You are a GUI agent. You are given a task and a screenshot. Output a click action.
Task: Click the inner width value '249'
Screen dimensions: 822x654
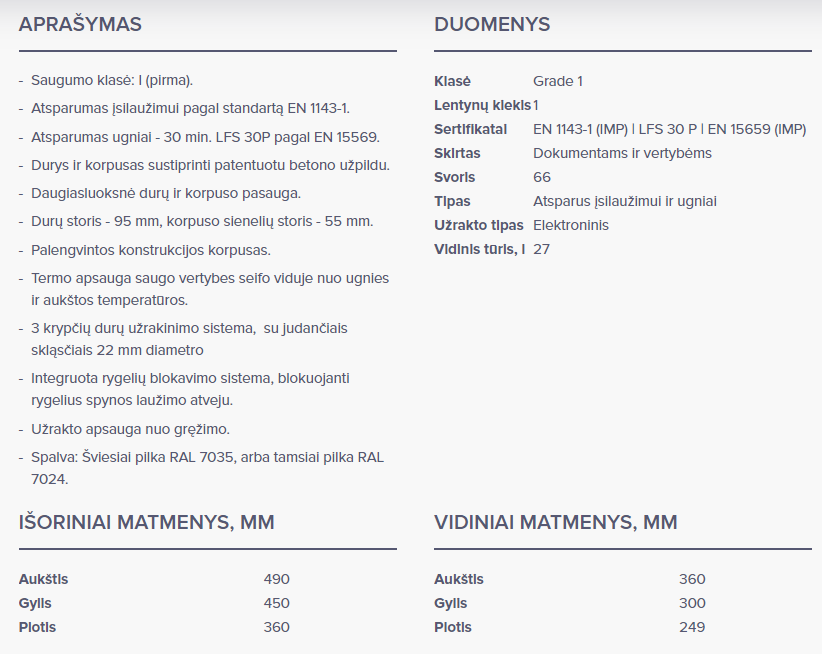click(x=692, y=628)
